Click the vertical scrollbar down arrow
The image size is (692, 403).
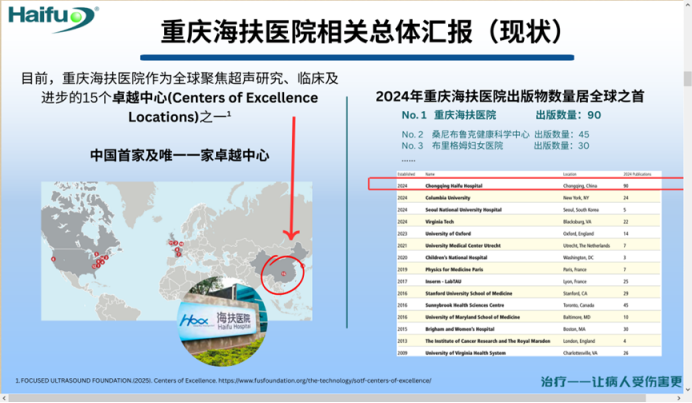click(688, 389)
